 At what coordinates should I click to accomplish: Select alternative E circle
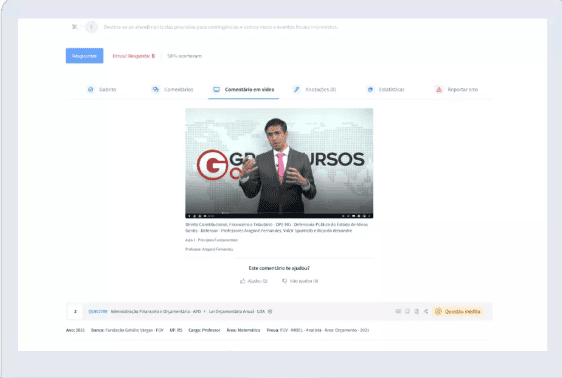point(91,27)
